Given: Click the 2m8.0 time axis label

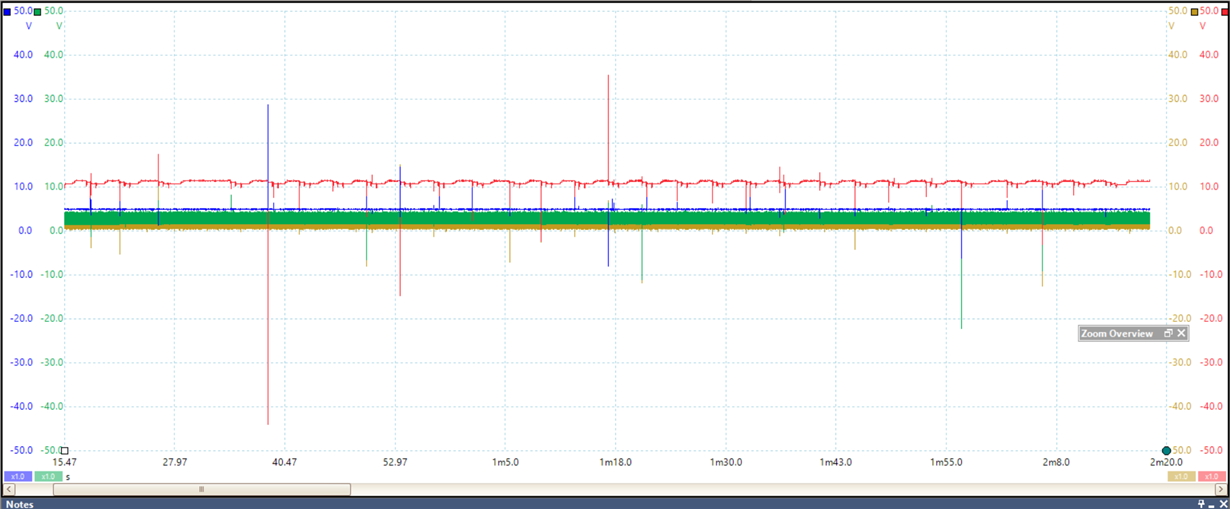Looking at the screenshot, I should click(x=1056, y=462).
